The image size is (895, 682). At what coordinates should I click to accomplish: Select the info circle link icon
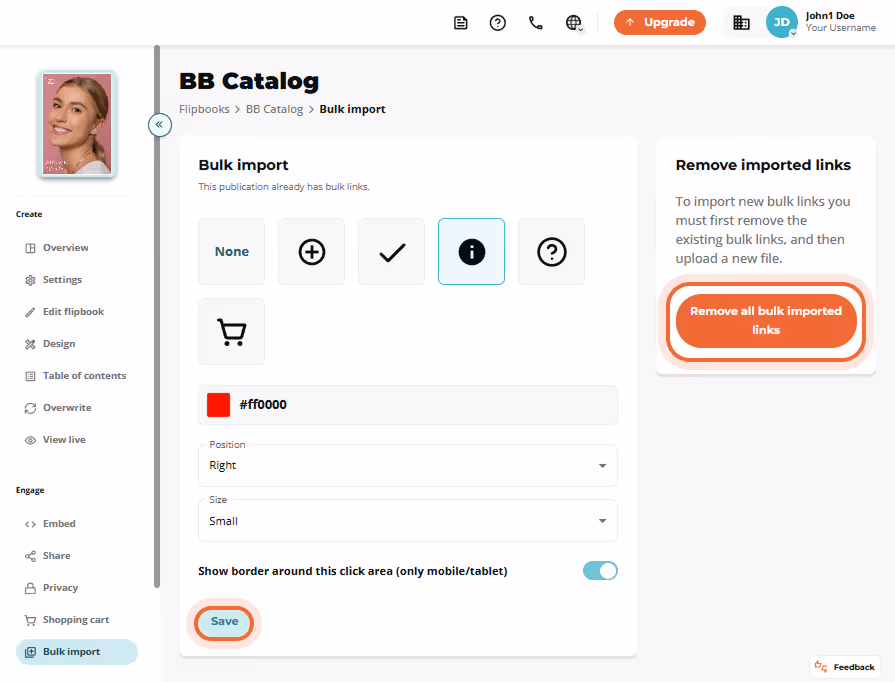[471, 252]
